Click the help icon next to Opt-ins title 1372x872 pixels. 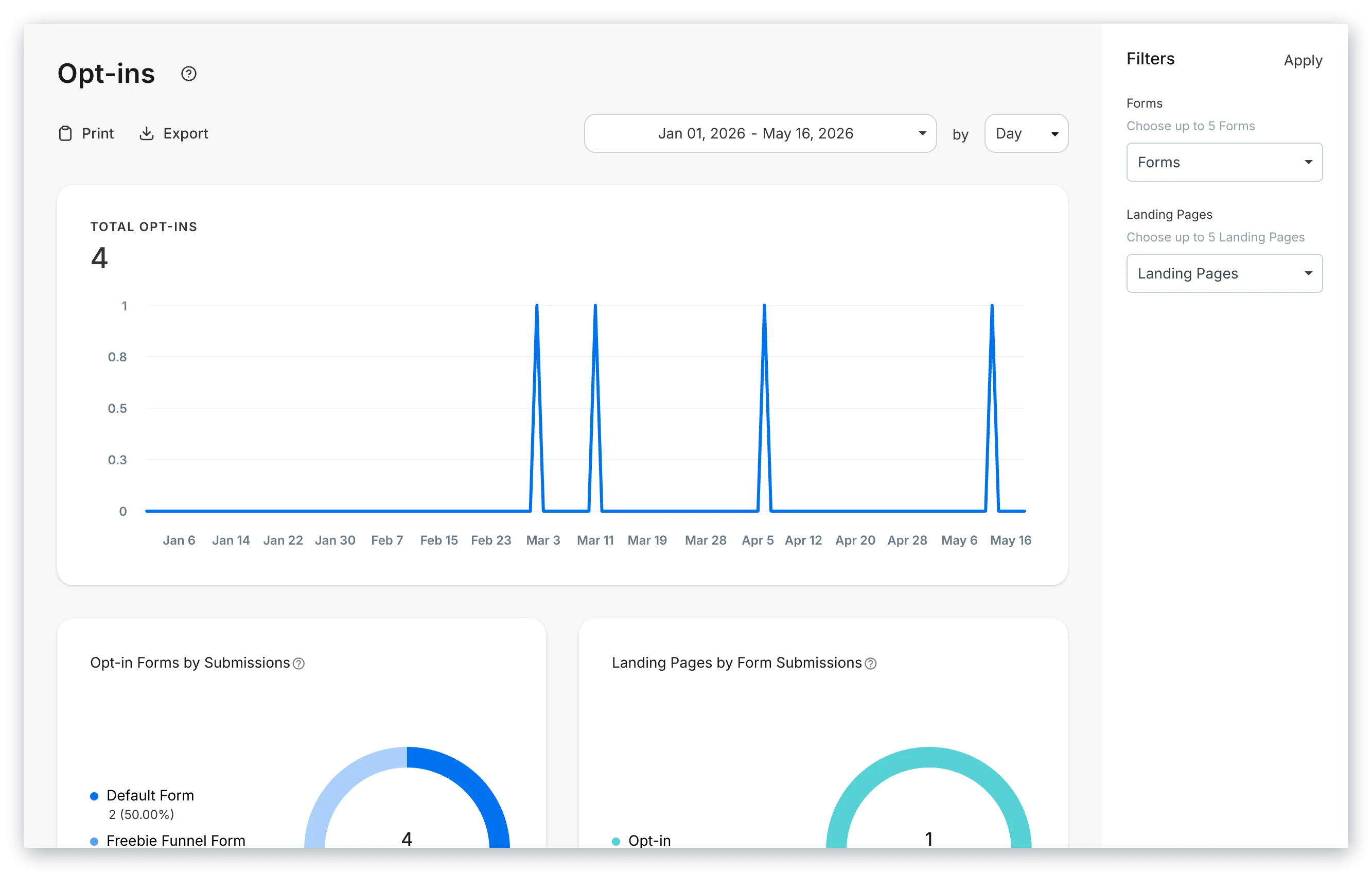point(188,74)
